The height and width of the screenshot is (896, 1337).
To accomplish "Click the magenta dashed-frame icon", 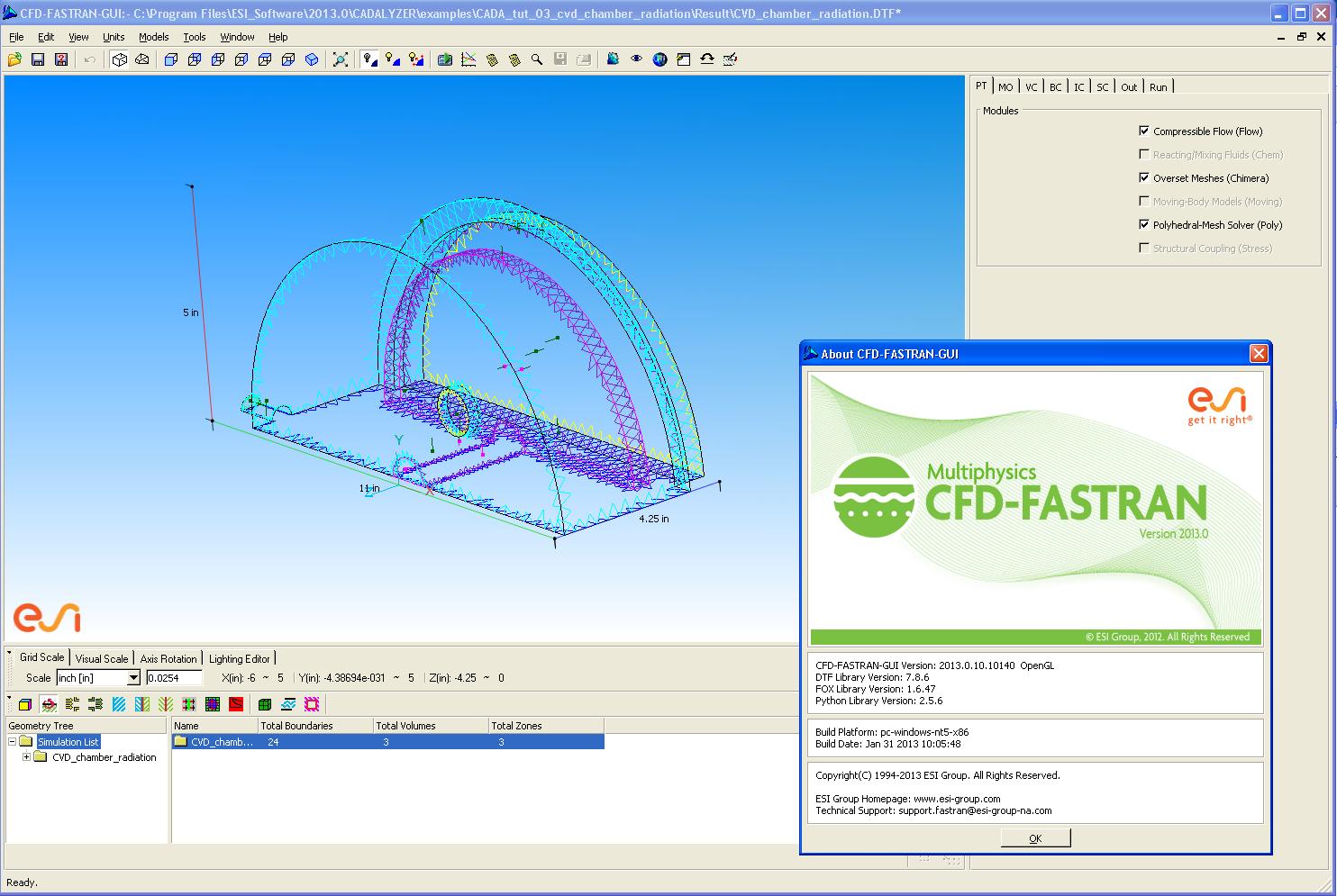I will coord(312,704).
